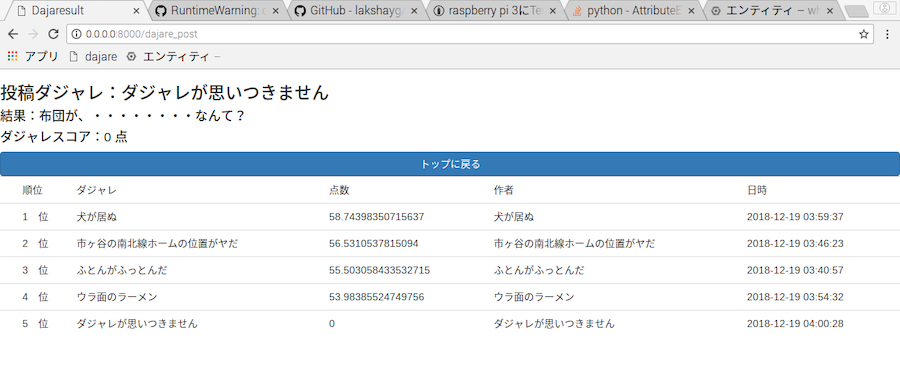Viewport: 900px width, 370px height.
Task: Click the dajare cell 犬が居ぬ in the first row
Action: (96, 217)
